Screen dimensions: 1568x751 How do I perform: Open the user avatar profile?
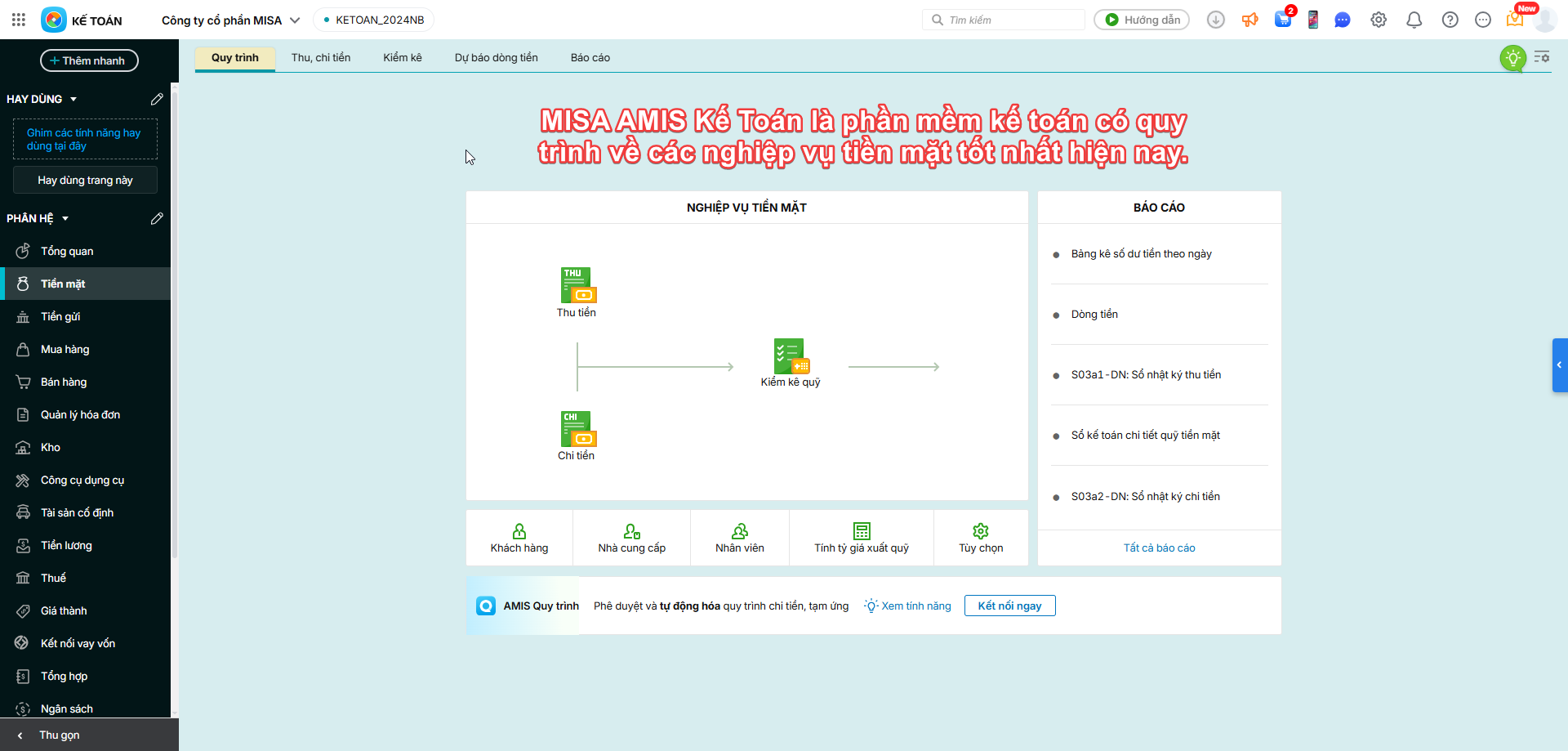click(1545, 20)
